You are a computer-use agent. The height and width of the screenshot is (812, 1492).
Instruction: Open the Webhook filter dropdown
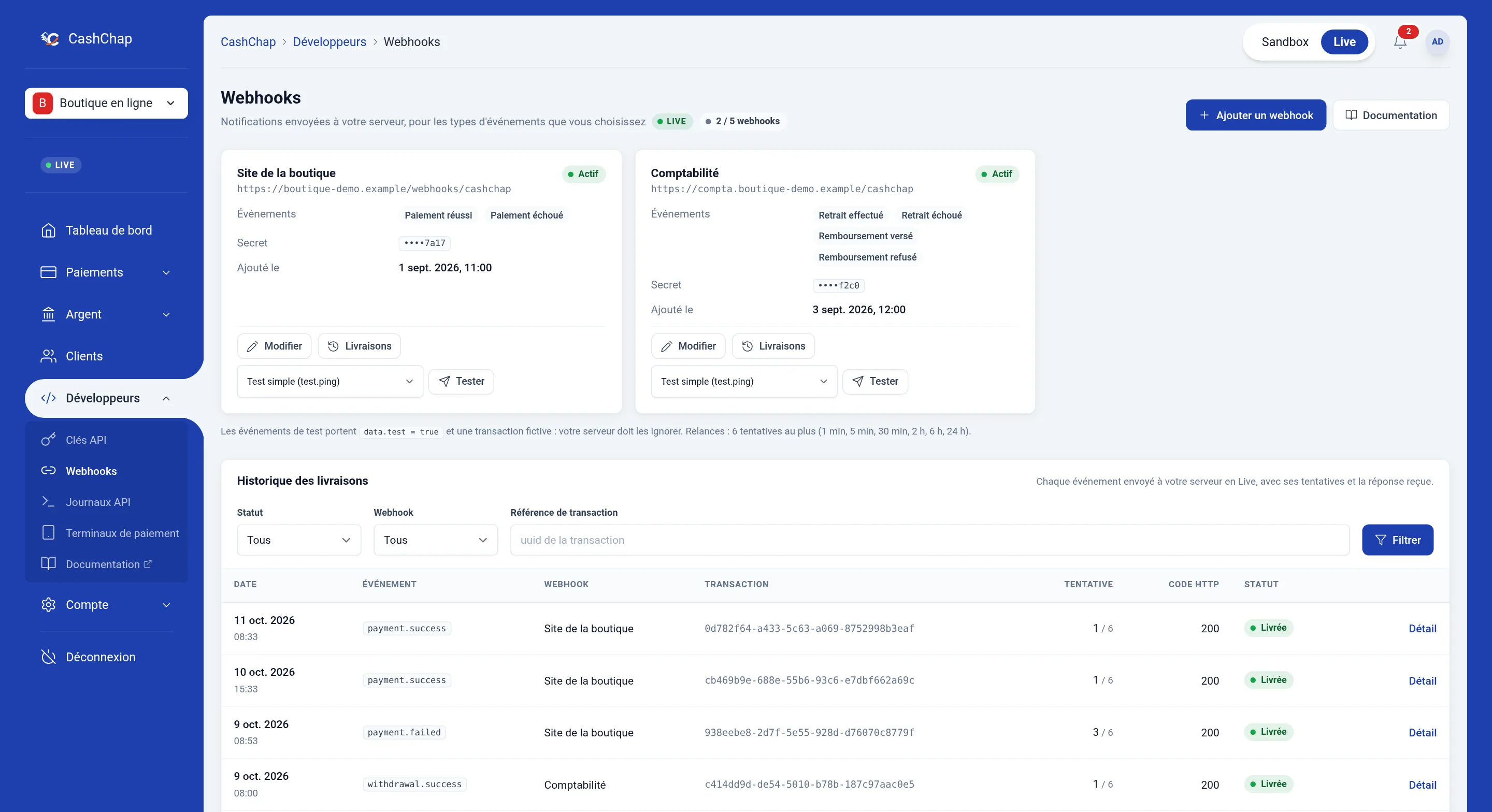pyautogui.click(x=436, y=540)
